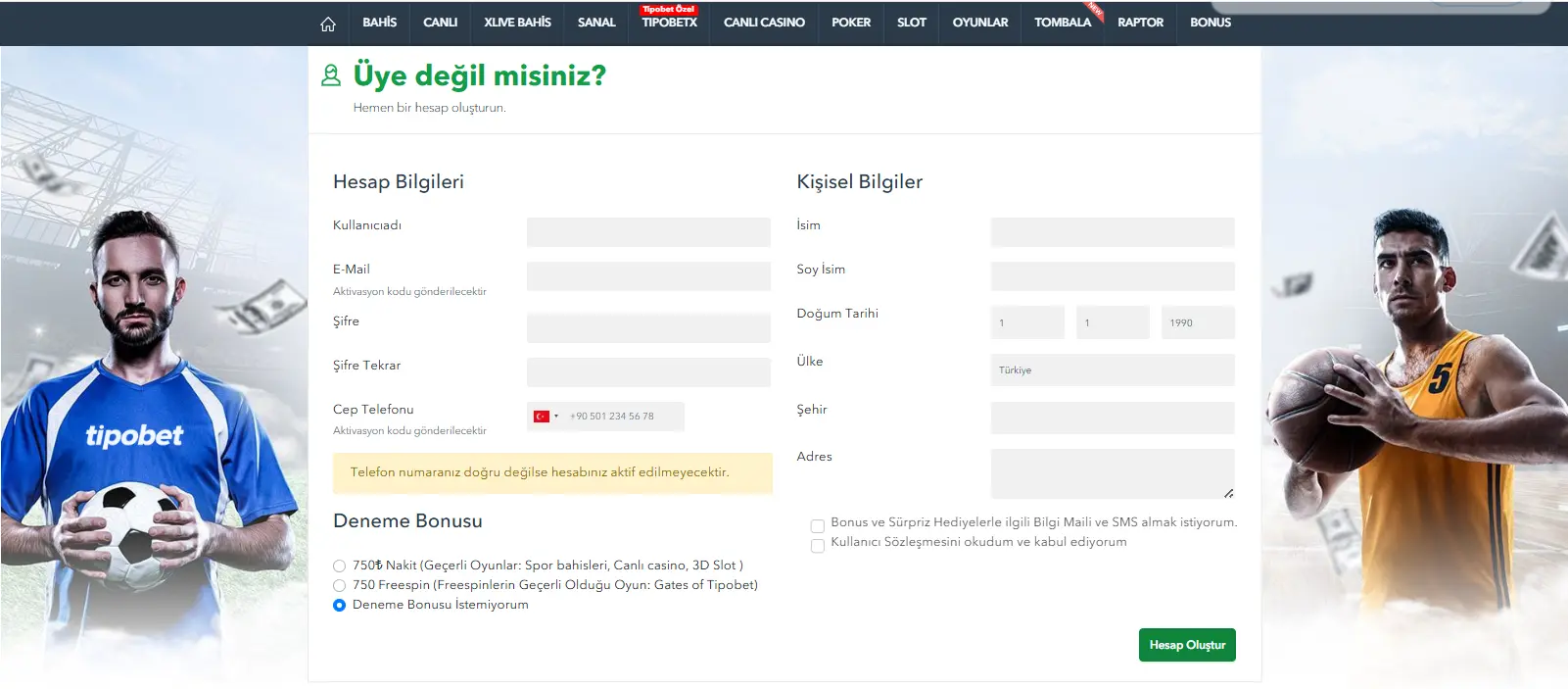1568x689 pixels.
Task: Go to XLIVE BAHİS section
Action: point(517,23)
